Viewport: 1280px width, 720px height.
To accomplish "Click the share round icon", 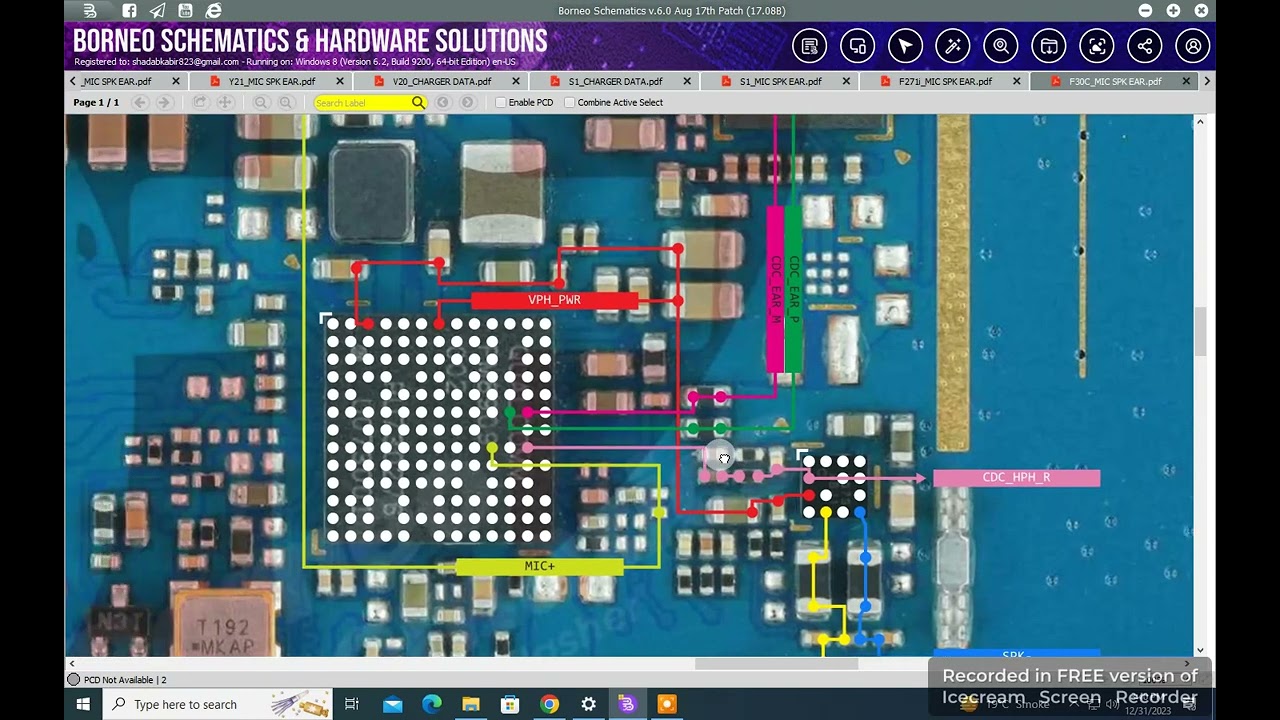I will pyautogui.click(x=1145, y=46).
